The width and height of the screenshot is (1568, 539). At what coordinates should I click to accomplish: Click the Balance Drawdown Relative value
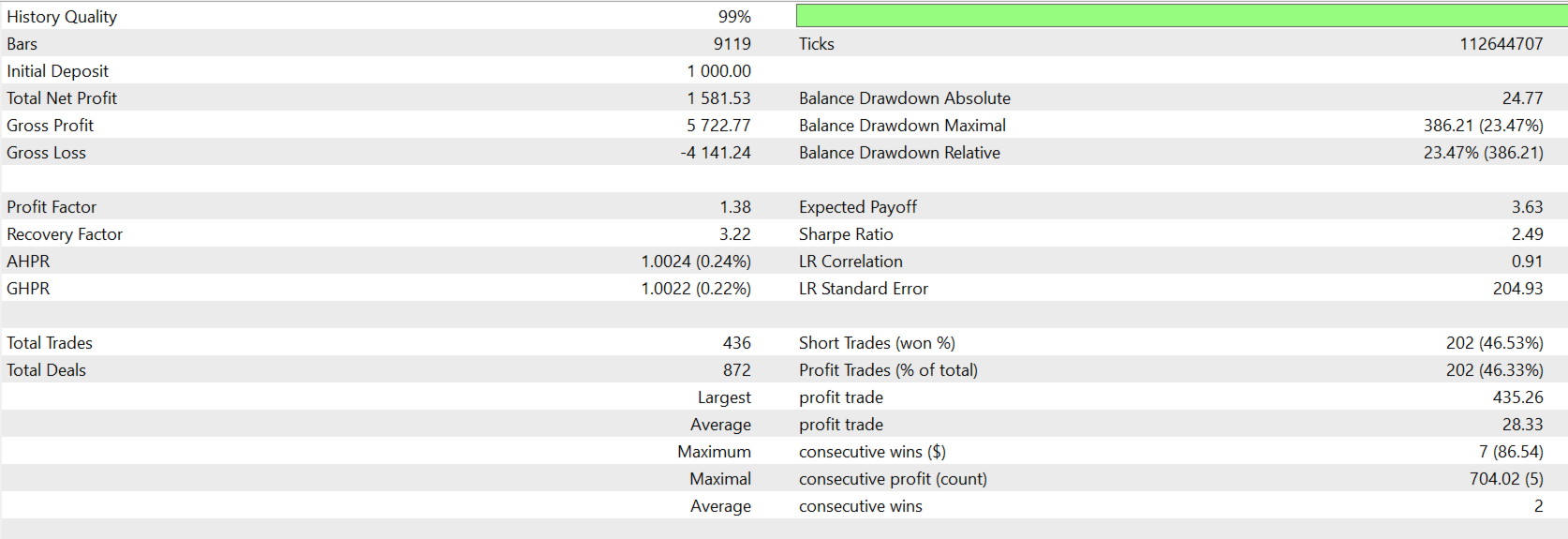click(x=1483, y=153)
